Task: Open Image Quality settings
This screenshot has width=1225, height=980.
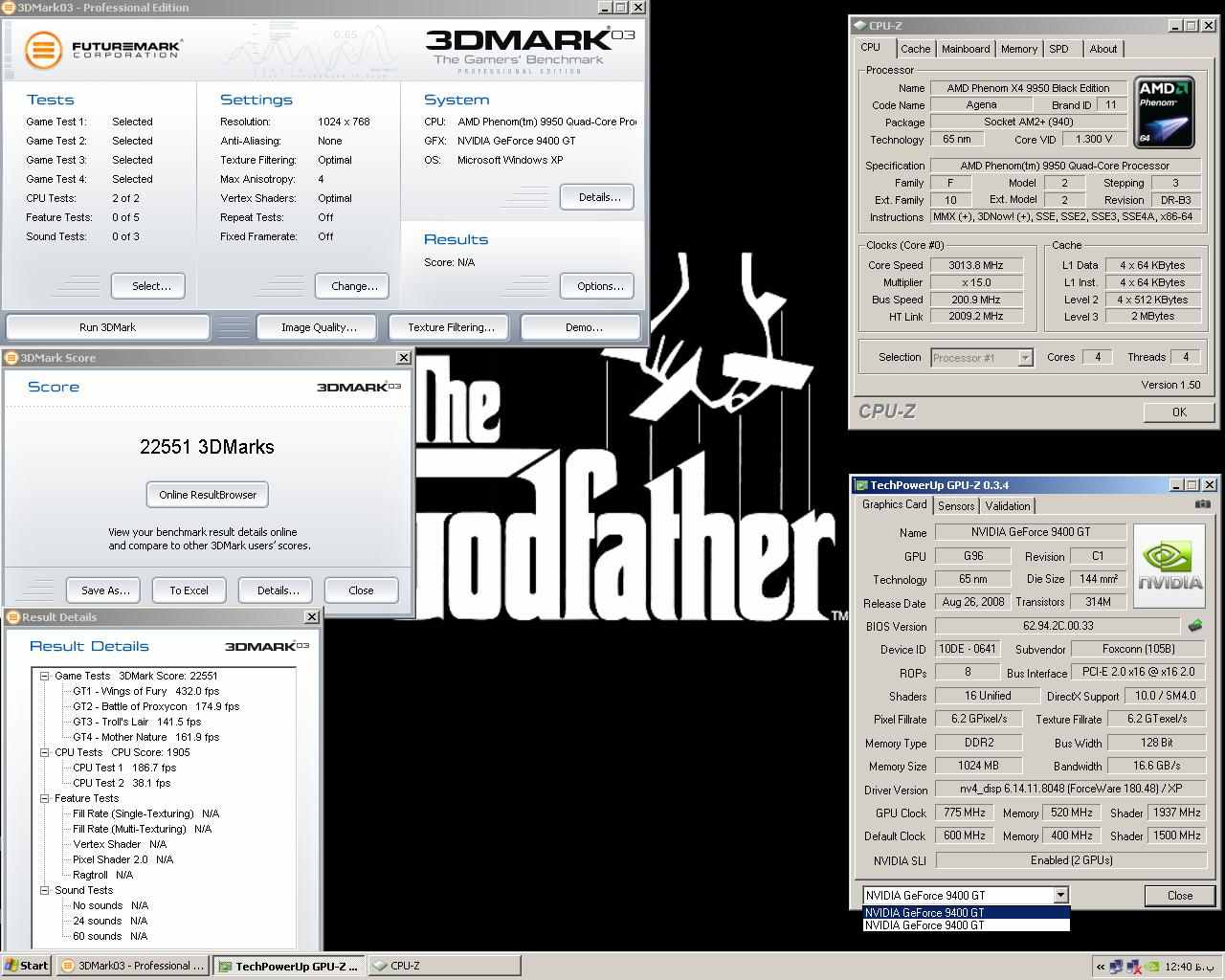Action: pos(319,327)
